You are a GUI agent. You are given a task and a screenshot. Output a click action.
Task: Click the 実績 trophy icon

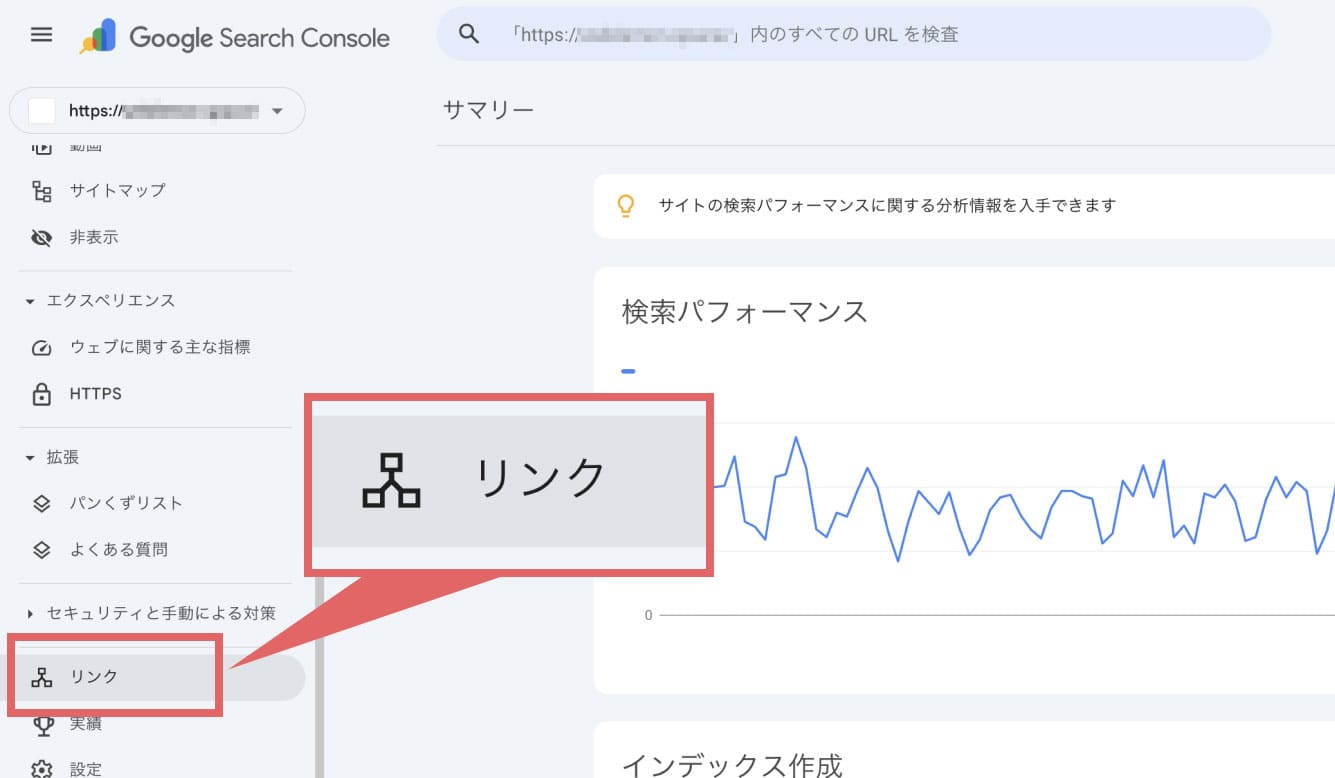(43, 723)
